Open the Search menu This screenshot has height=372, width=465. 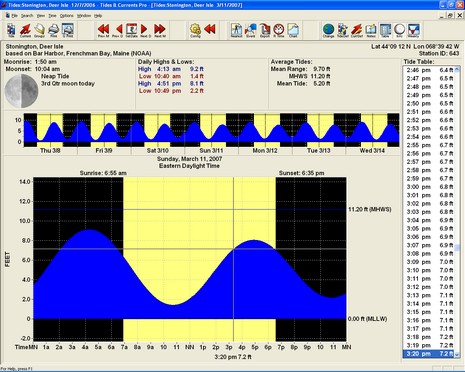pos(27,16)
